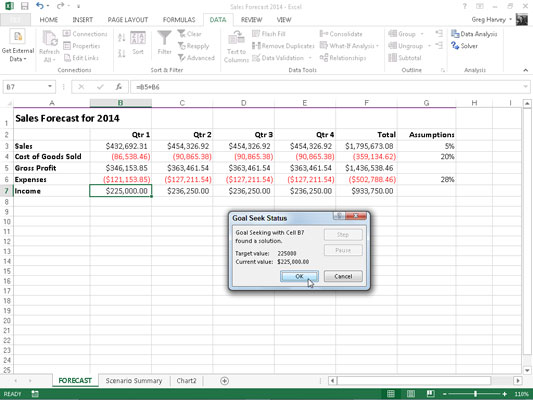Click Subtotal in the Outline group

coord(405,58)
